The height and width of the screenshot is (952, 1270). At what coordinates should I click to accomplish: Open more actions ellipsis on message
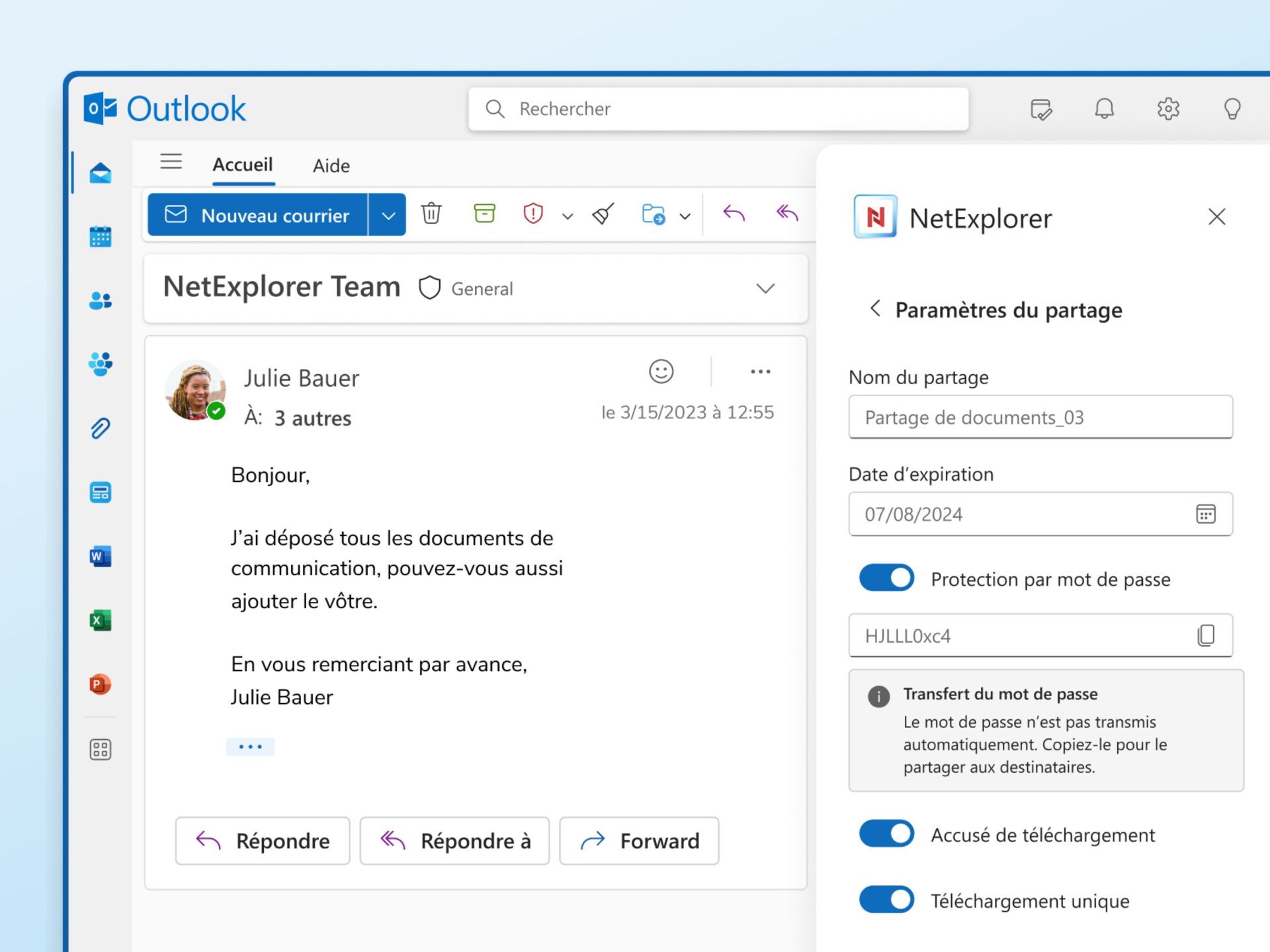761,372
